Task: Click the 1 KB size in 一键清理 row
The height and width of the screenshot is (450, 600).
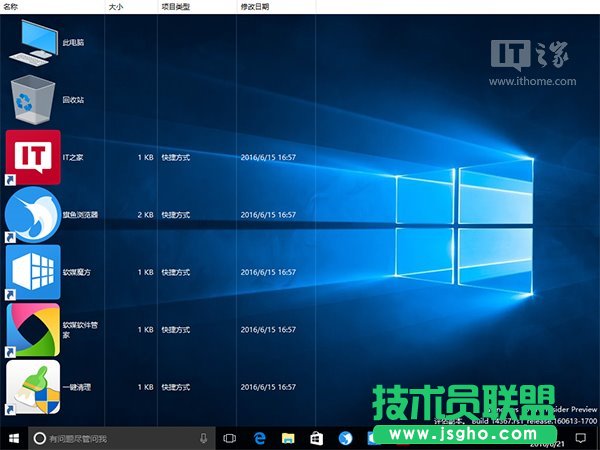Action: [x=145, y=387]
